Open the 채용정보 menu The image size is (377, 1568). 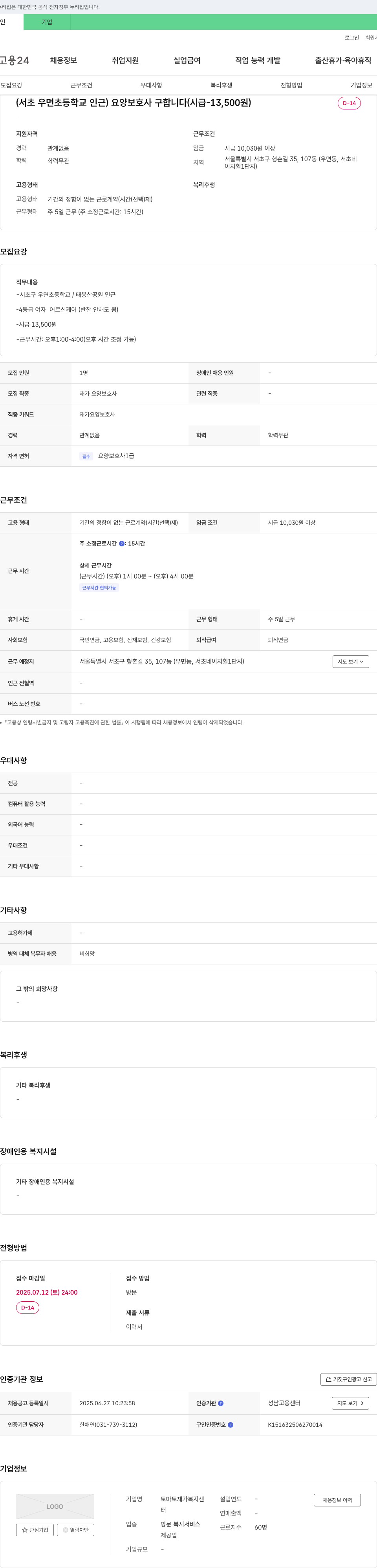63,60
